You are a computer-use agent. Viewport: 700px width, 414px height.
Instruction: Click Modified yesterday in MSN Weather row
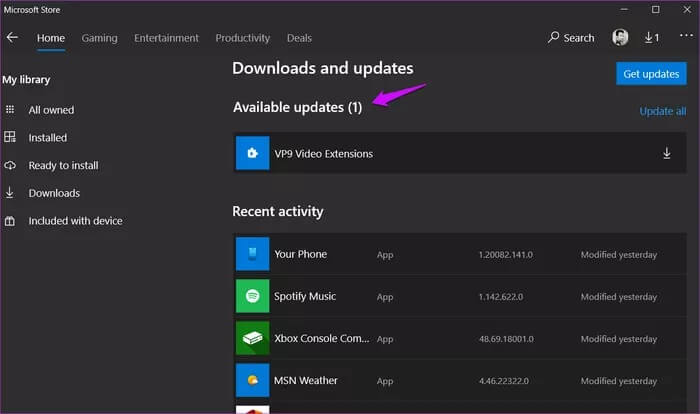click(619, 381)
